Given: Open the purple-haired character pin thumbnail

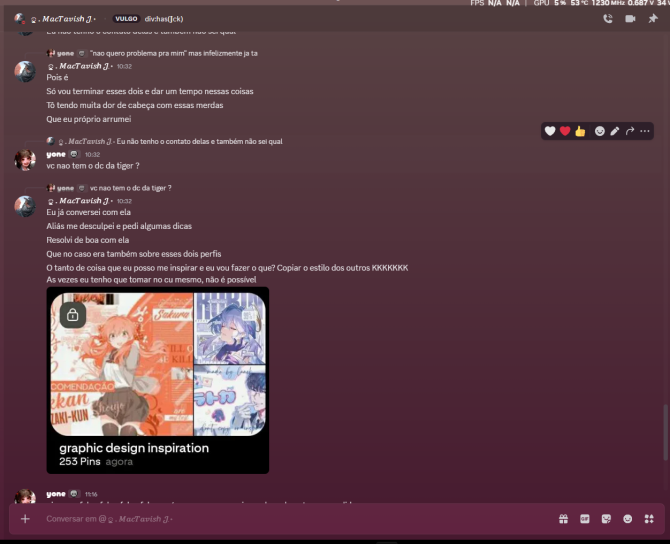Looking at the screenshot, I should [230, 328].
